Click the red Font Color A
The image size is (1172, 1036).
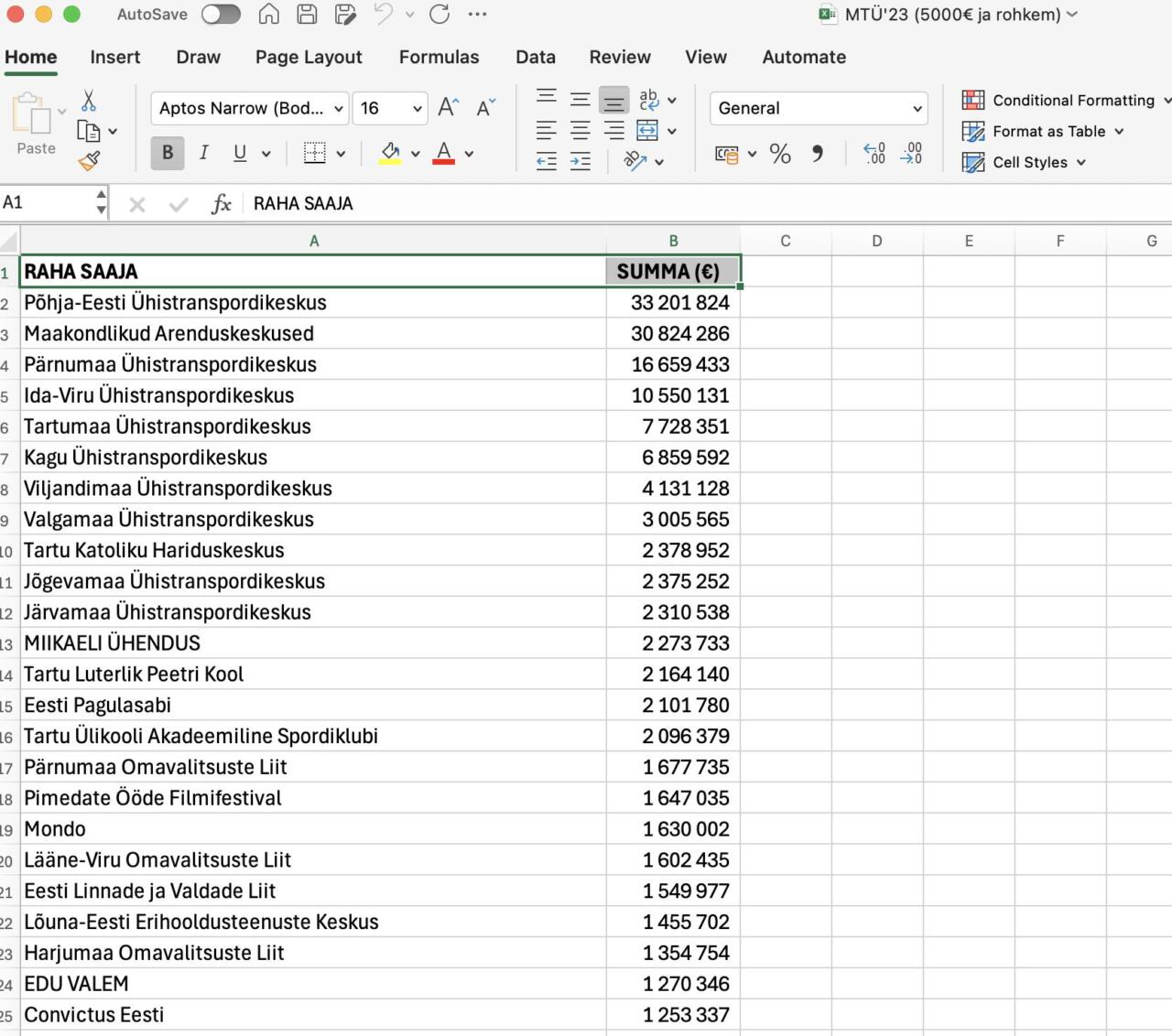pos(444,153)
